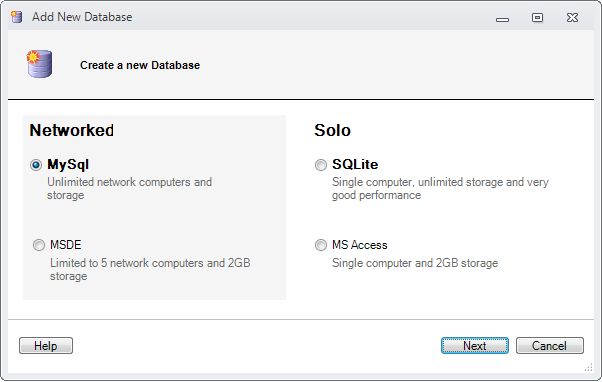Viewport: 602px width, 382px height.
Task: Select SQLite radio button
Action: click(321, 165)
